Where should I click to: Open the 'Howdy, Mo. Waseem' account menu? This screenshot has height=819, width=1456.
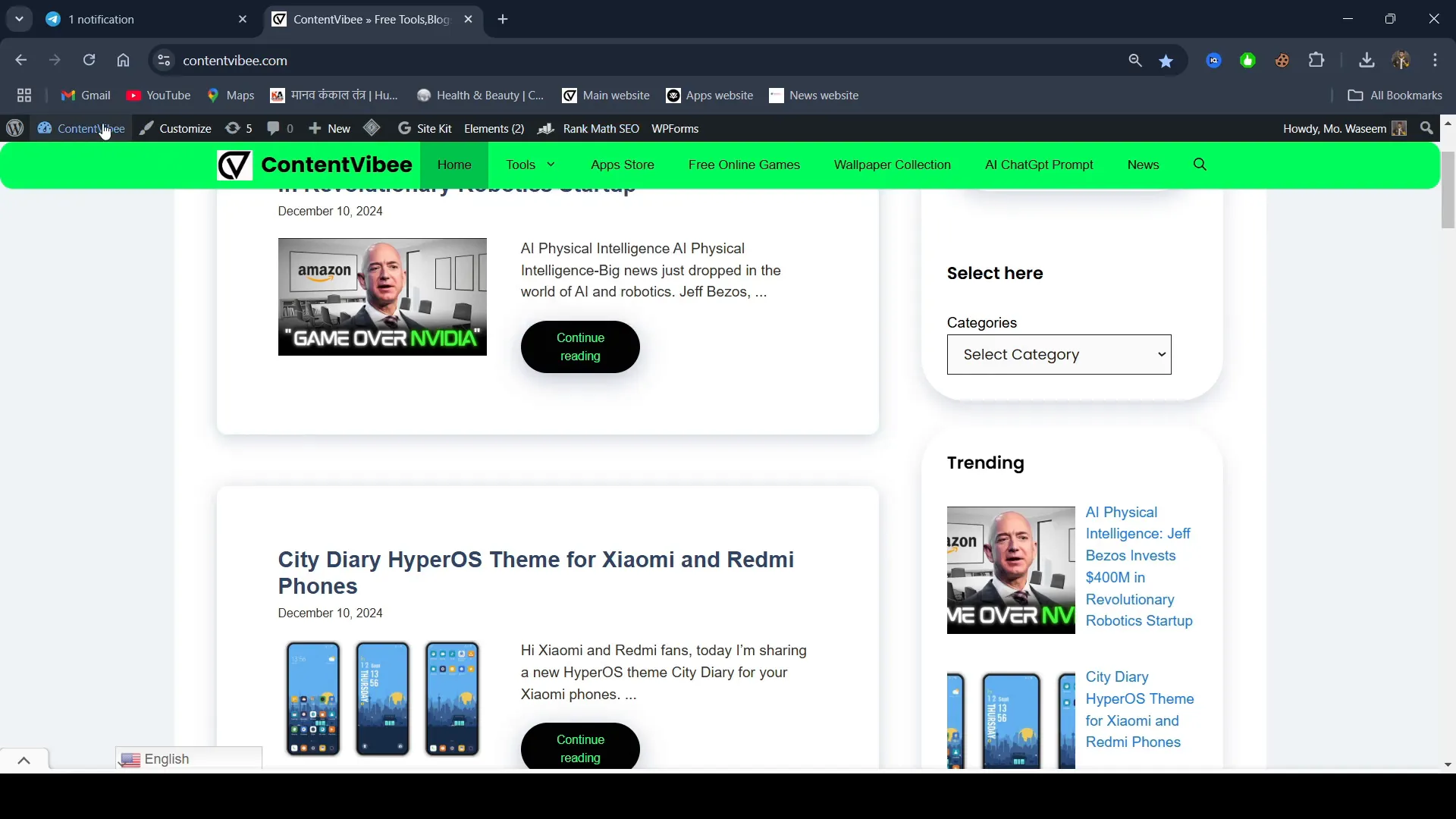(x=1345, y=129)
